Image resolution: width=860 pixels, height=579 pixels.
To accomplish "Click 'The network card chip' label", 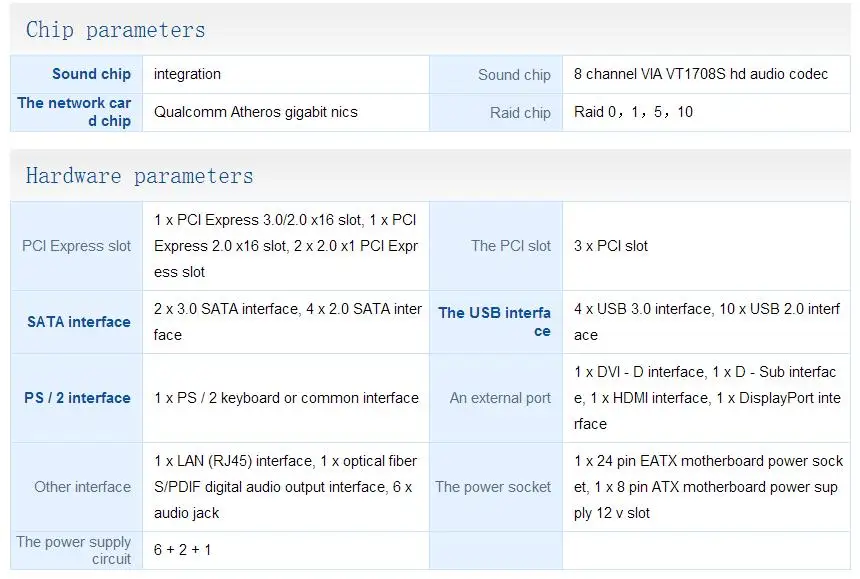I will pos(75,111).
